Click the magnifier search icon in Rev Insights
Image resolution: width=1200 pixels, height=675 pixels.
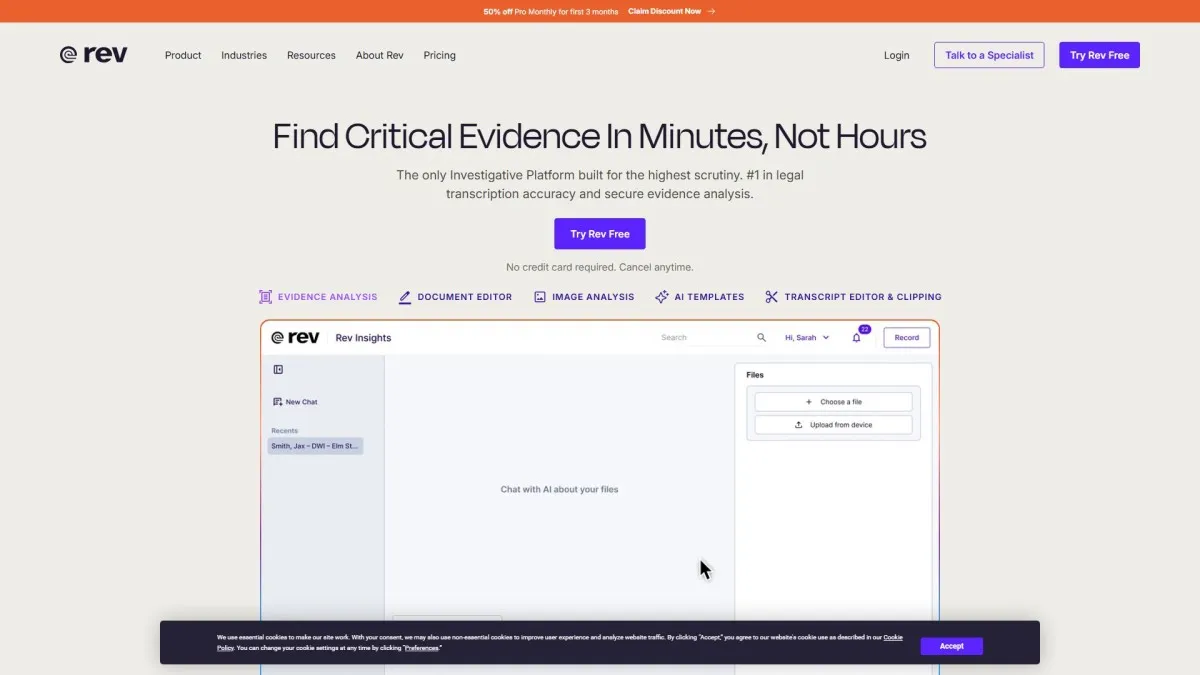(x=761, y=338)
